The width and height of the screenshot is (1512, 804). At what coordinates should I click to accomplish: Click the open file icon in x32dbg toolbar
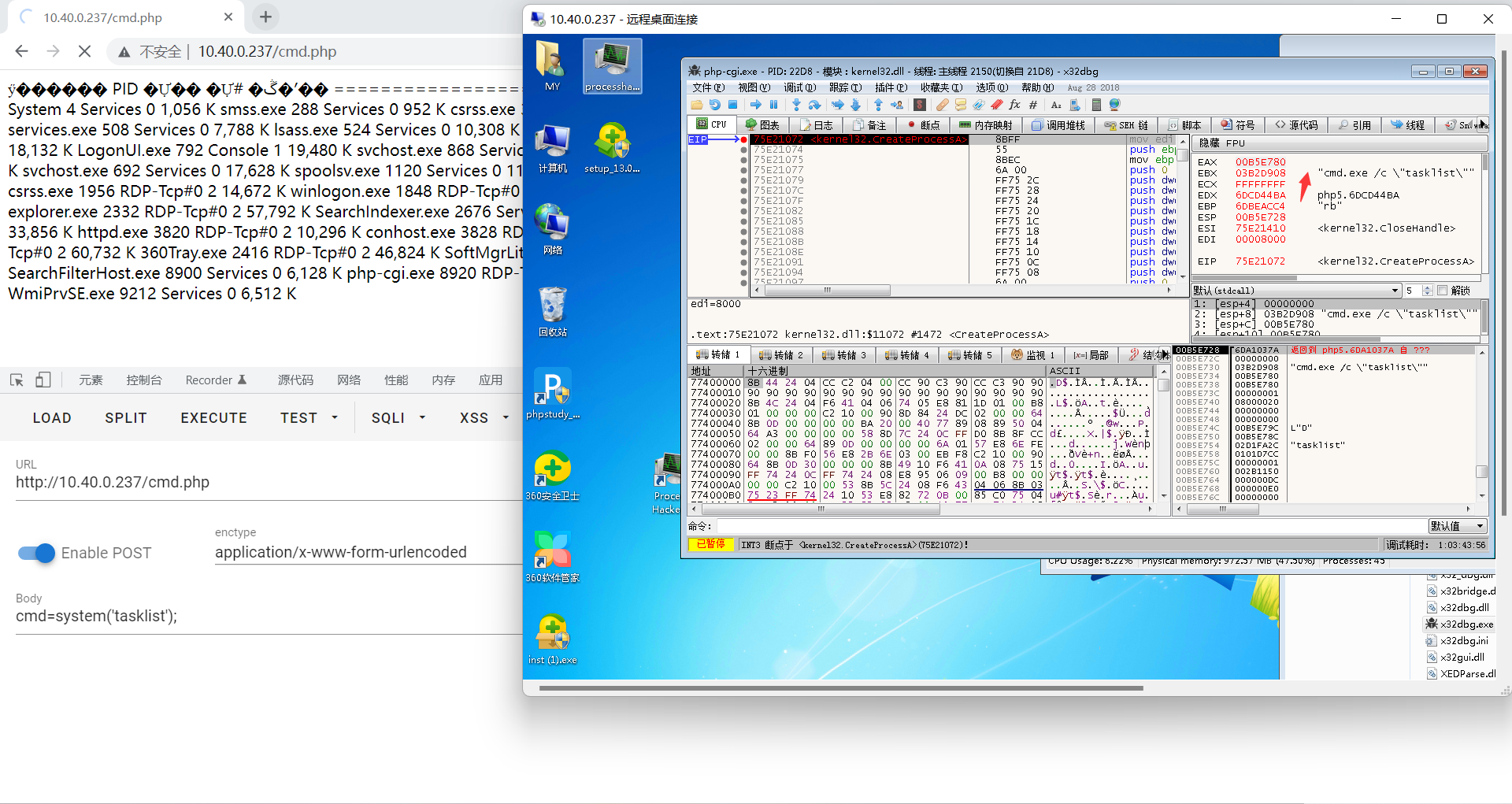[x=697, y=105]
